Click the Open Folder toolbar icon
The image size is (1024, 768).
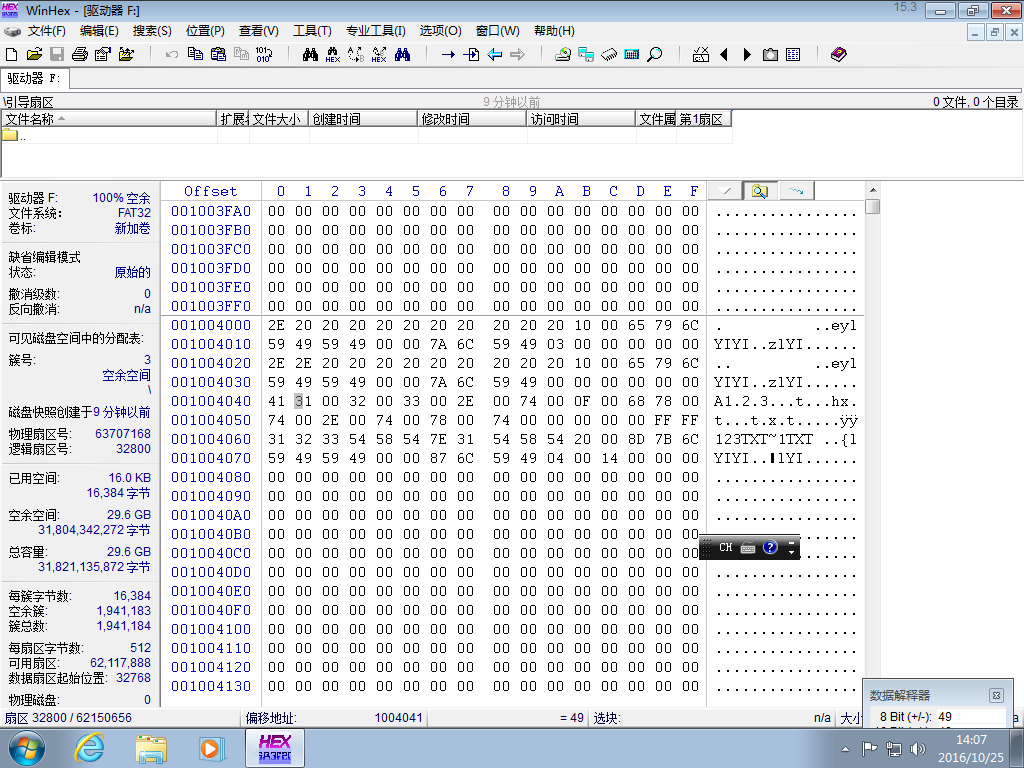126,54
